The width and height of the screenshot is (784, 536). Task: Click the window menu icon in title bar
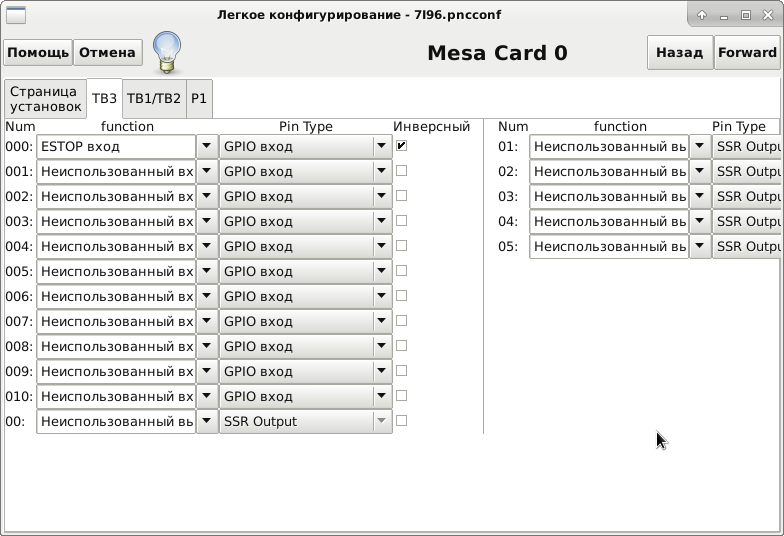pyautogui.click(x=16, y=15)
